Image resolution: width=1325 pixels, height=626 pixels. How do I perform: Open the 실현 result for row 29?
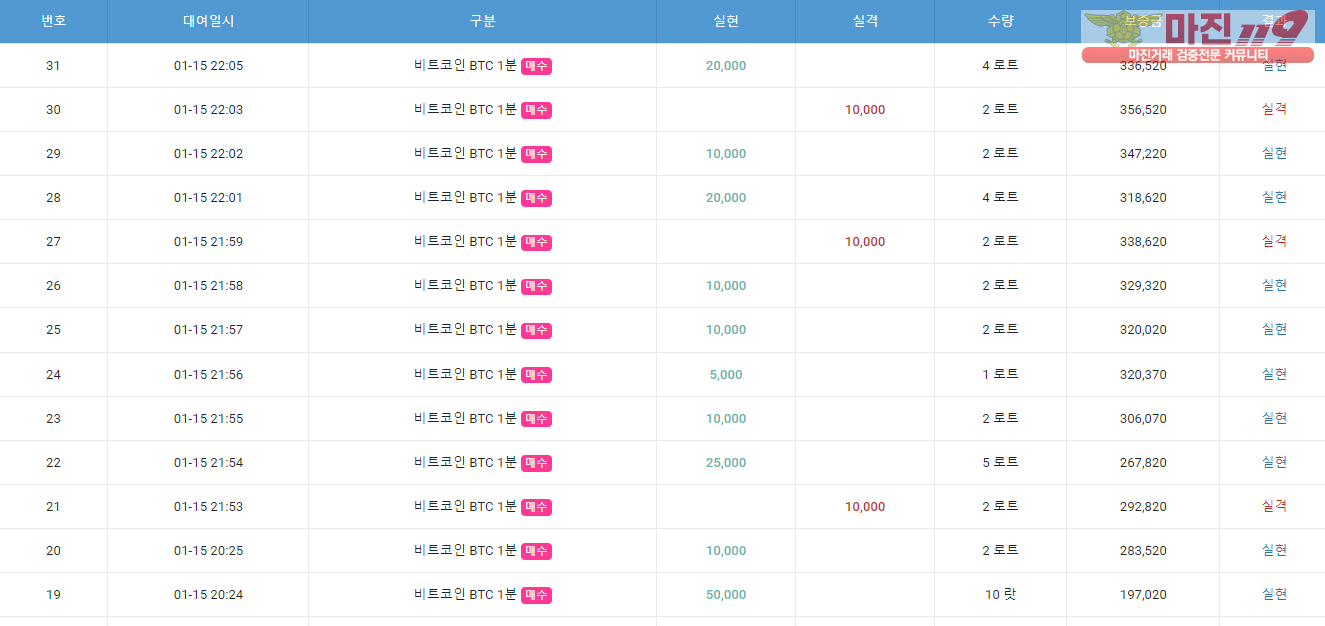tap(1274, 153)
